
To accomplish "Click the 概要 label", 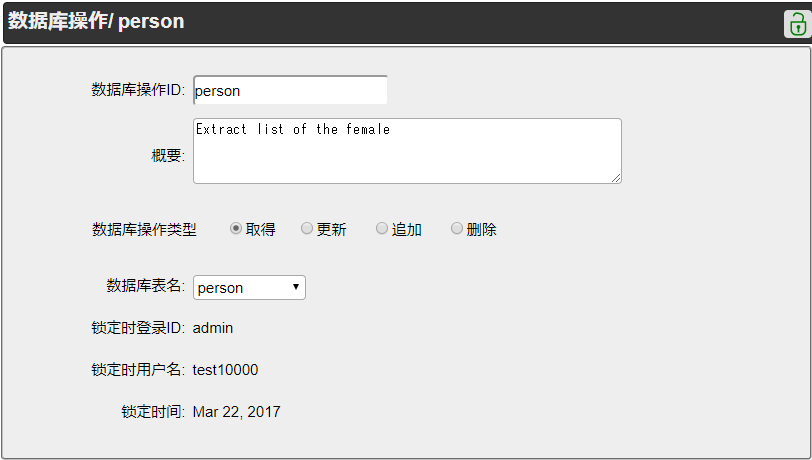I will tap(168, 155).
